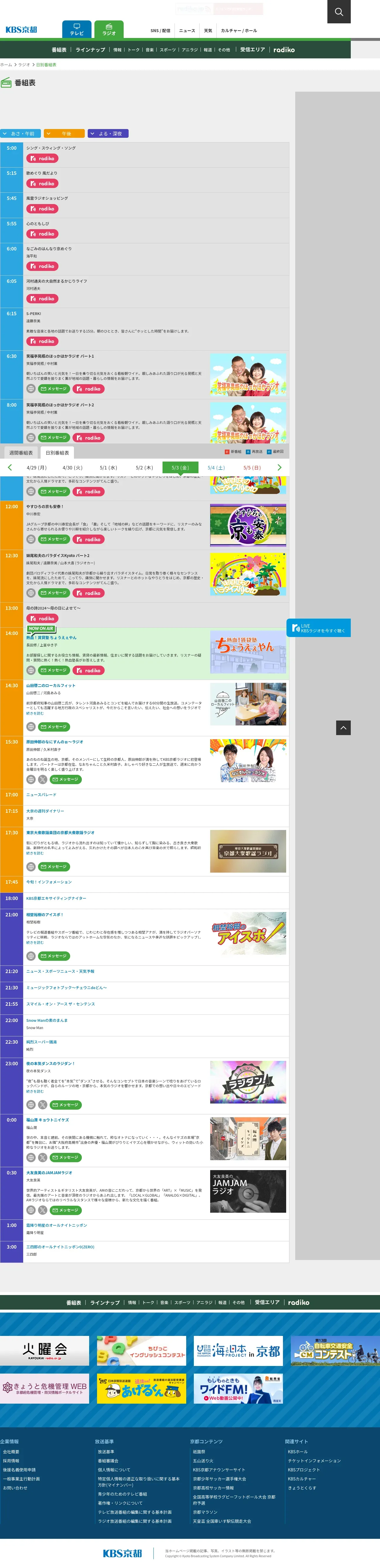The height and width of the screenshot is (1568, 380).
Task: Click globe icon for やすひろの京も安泰
Action: point(30,539)
